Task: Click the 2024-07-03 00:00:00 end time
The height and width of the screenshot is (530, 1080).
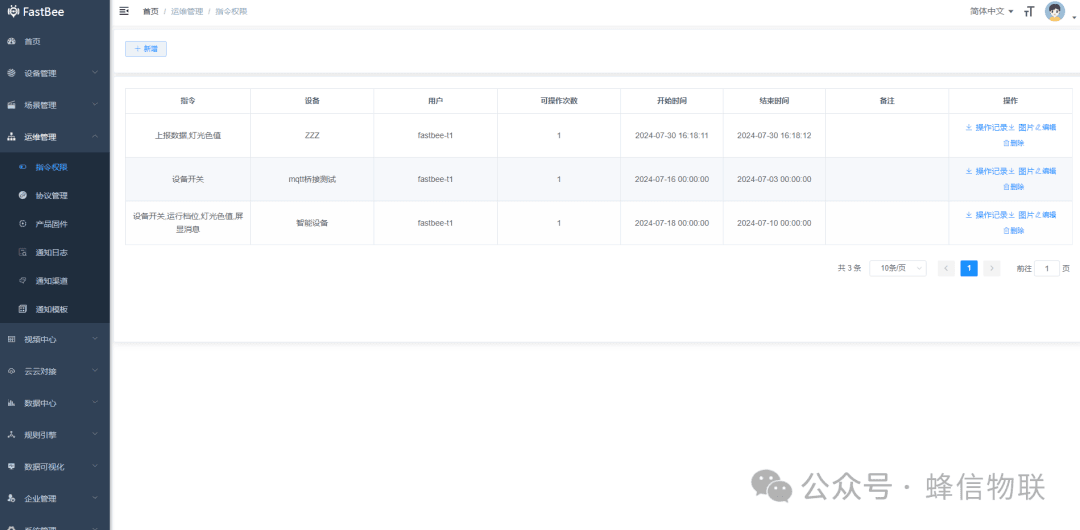Action: coord(774,179)
